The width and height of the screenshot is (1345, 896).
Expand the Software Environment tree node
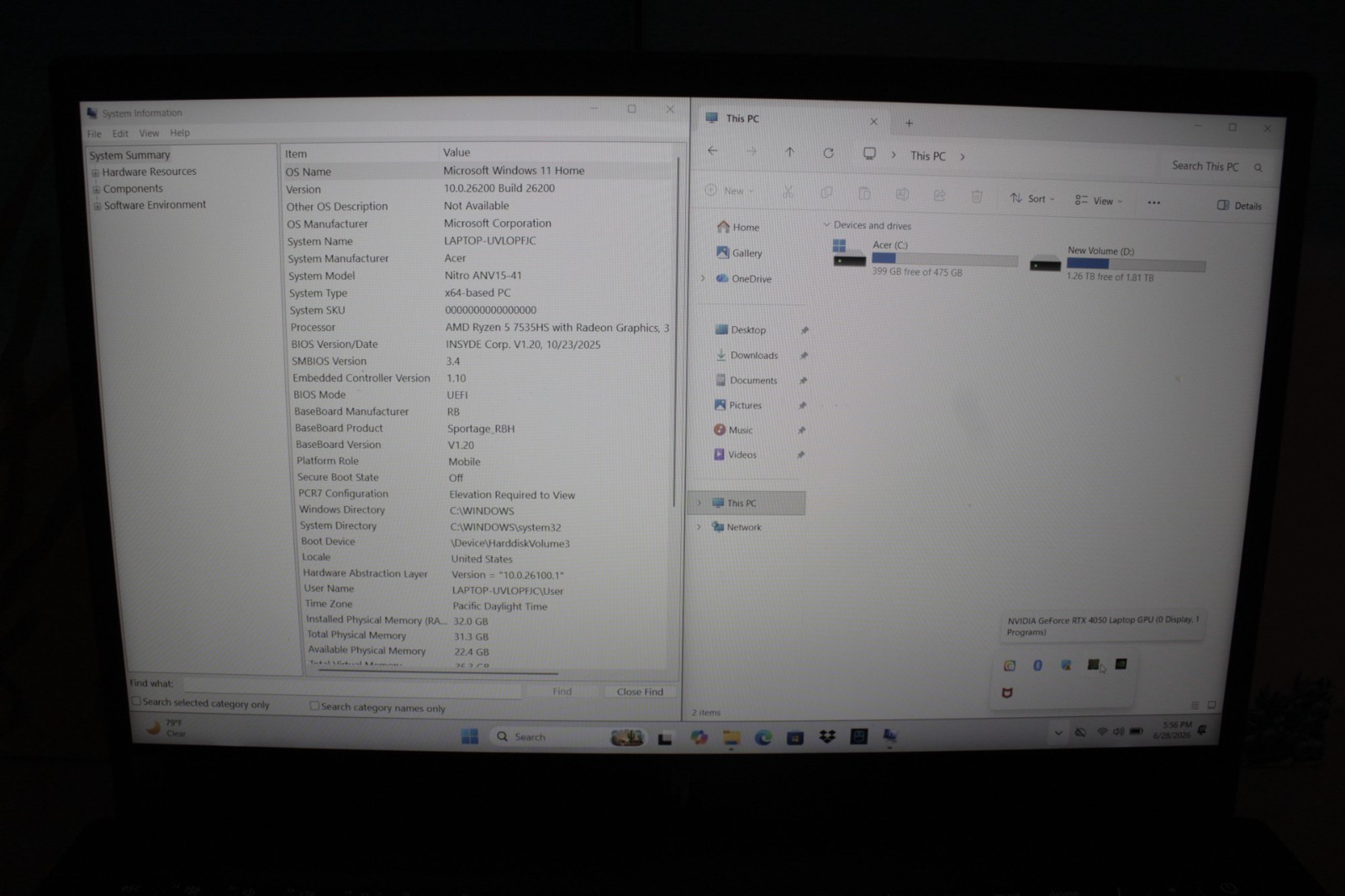tap(98, 206)
